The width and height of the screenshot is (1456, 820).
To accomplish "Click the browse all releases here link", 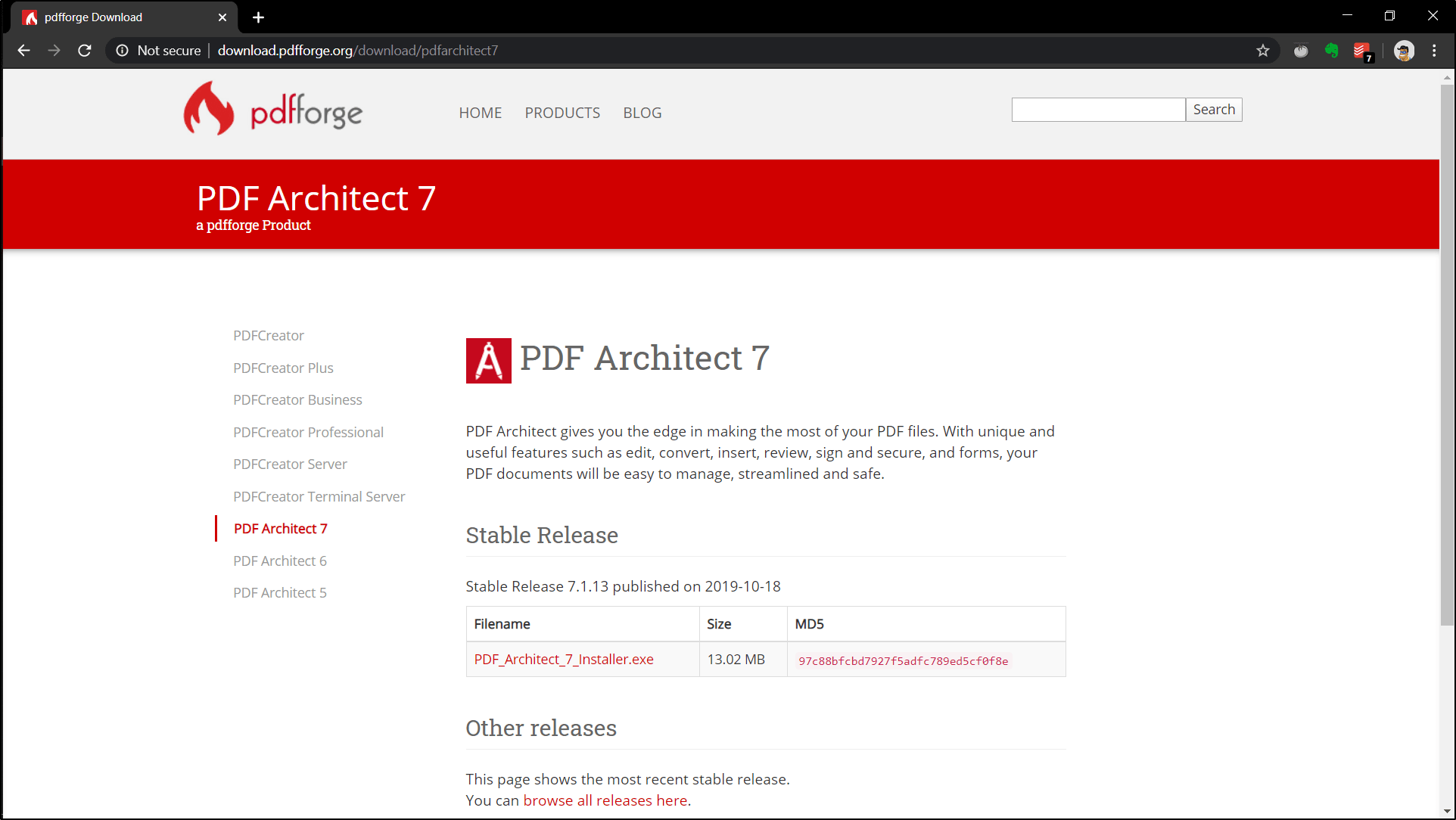I will pos(607,800).
